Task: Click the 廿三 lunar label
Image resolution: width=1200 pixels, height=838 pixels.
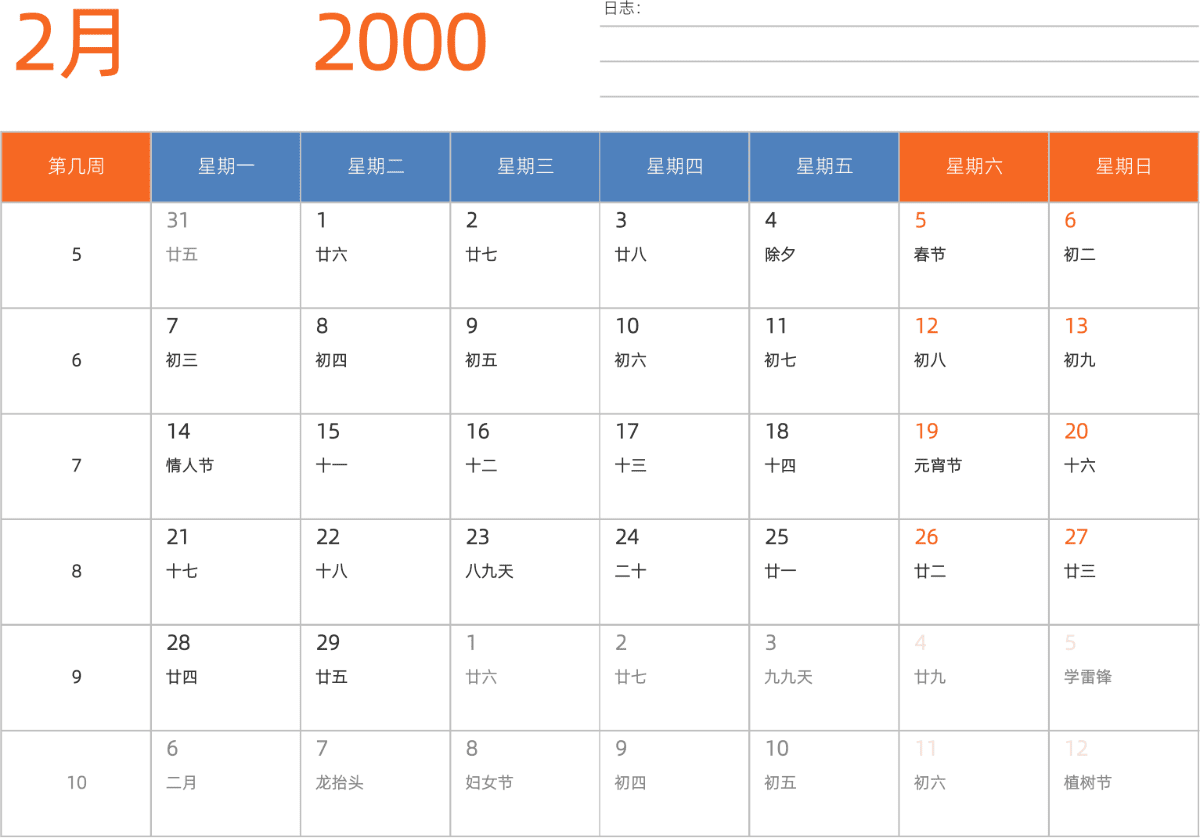Action: [x=1080, y=572]
